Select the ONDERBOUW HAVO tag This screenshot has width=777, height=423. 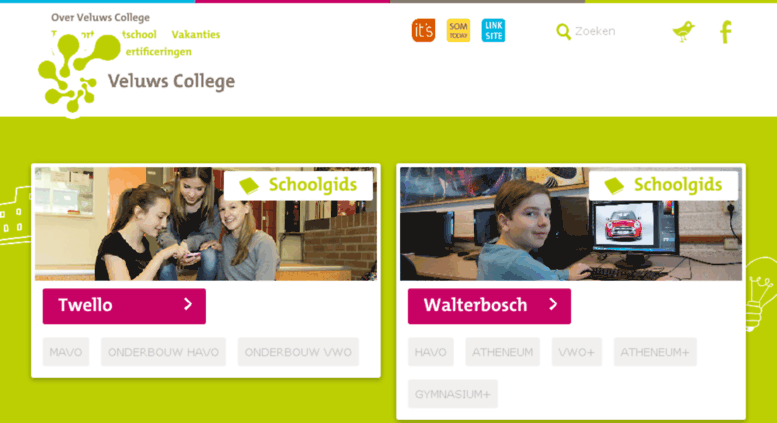tap(164, 352)
